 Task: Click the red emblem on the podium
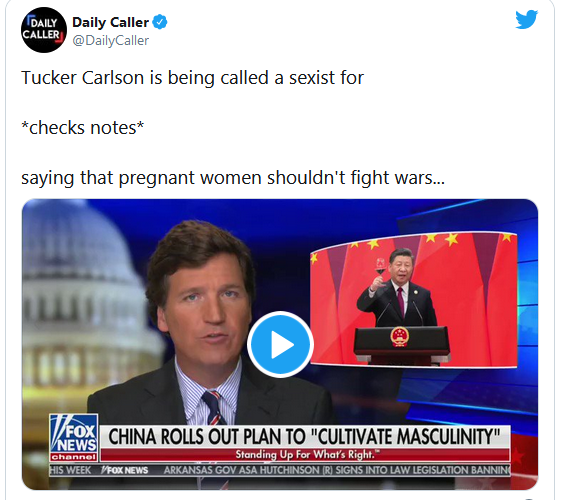pos(400,336)
